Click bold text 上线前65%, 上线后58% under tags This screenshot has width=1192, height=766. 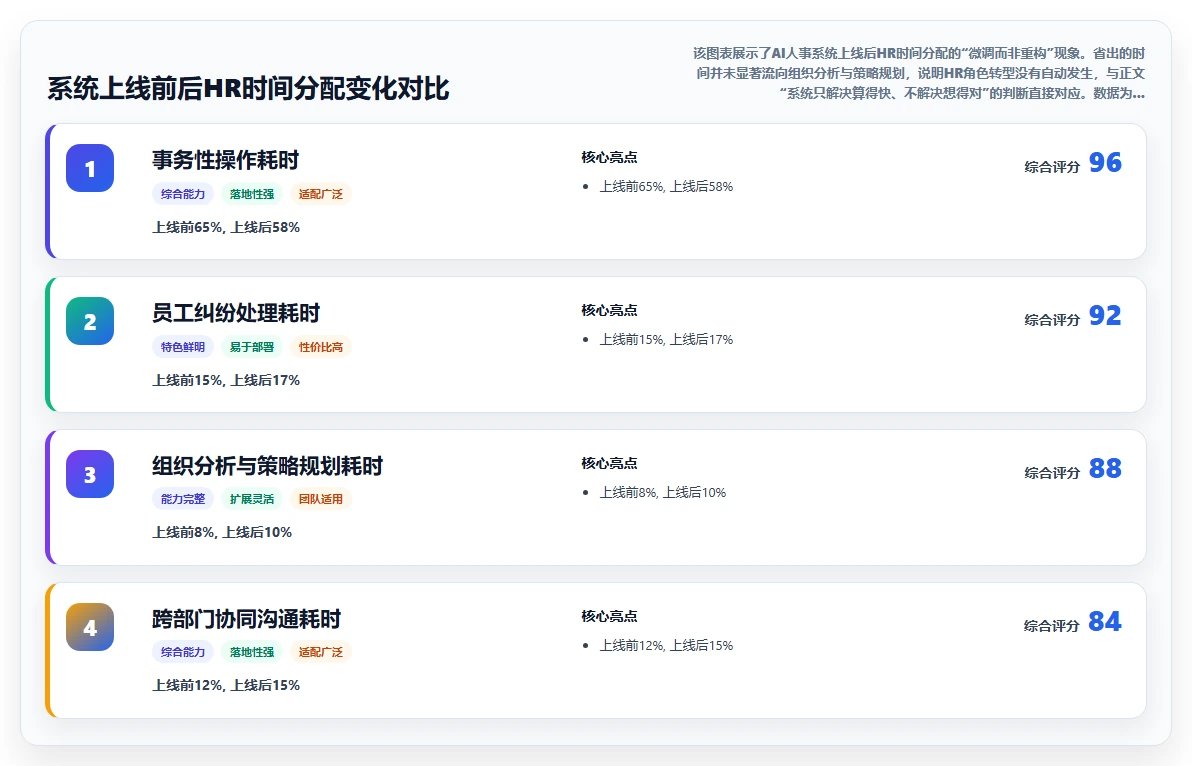[x=226, y=227]
